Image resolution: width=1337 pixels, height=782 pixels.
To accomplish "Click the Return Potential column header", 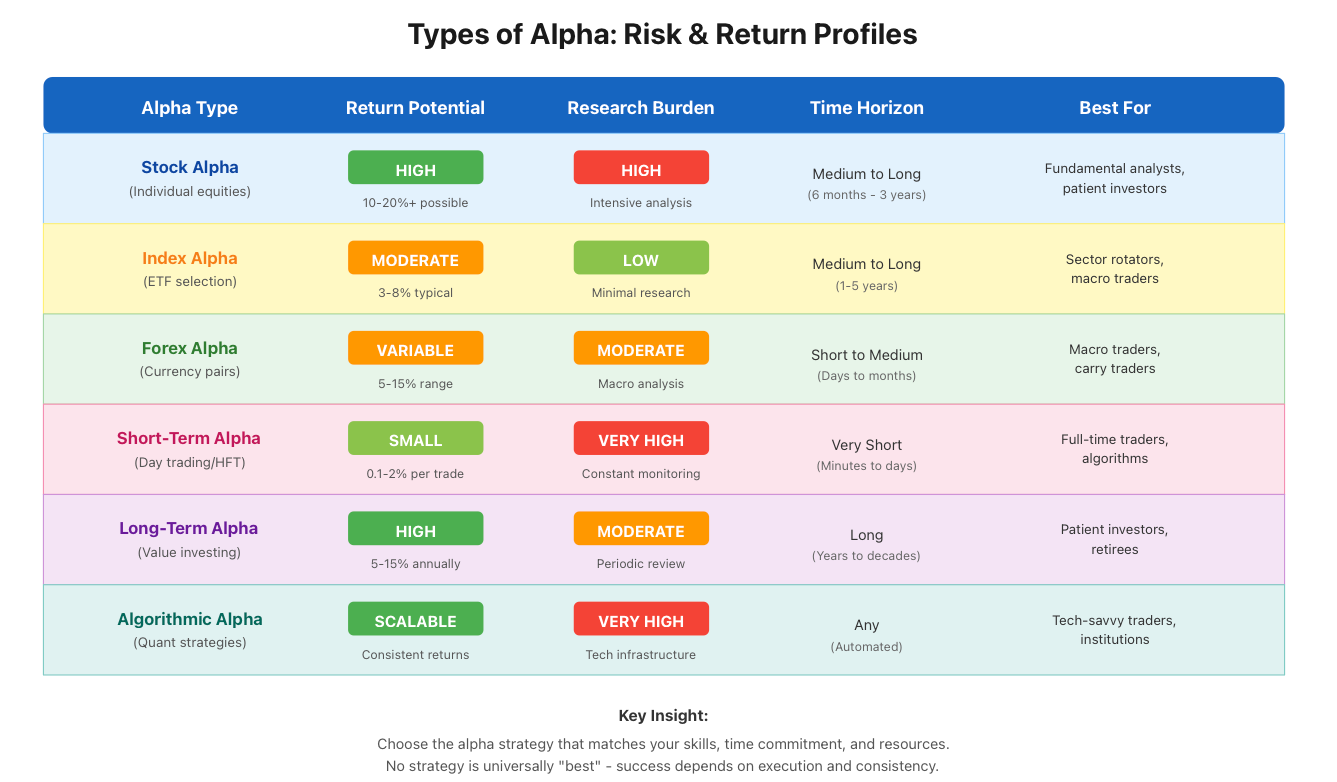I will click(x=415, y=108).
